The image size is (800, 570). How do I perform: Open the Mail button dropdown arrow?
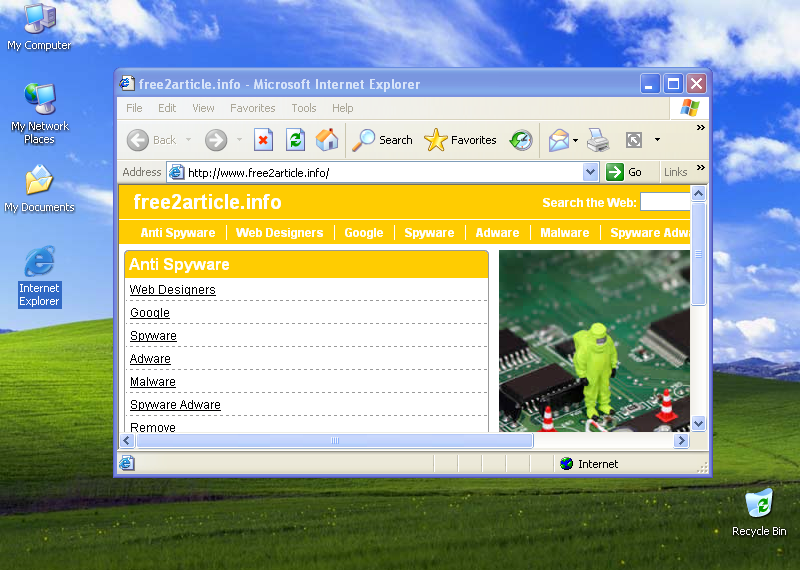click(x=576, y=140)
